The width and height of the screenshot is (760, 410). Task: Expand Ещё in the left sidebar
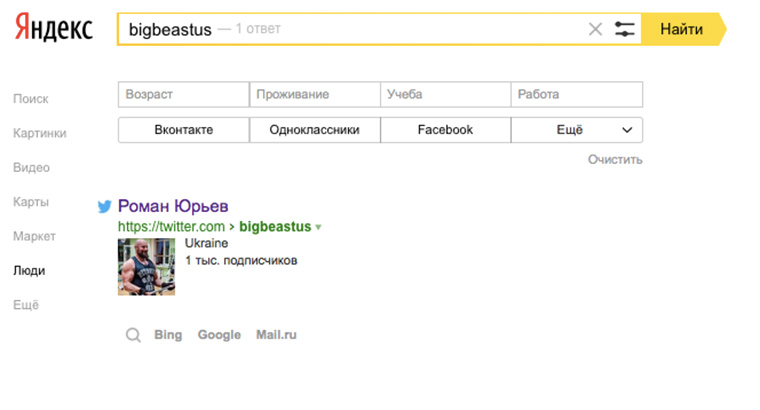tap(26, 305)
